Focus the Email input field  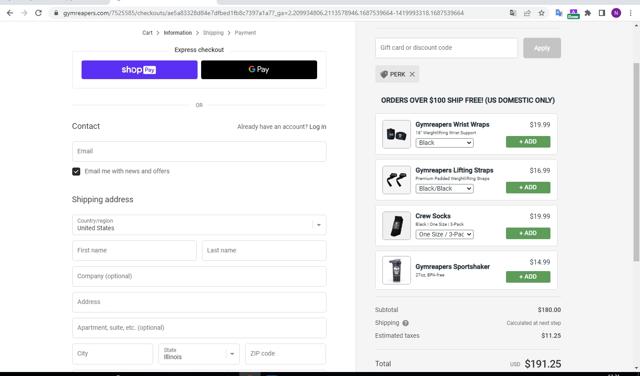(199, 151)
